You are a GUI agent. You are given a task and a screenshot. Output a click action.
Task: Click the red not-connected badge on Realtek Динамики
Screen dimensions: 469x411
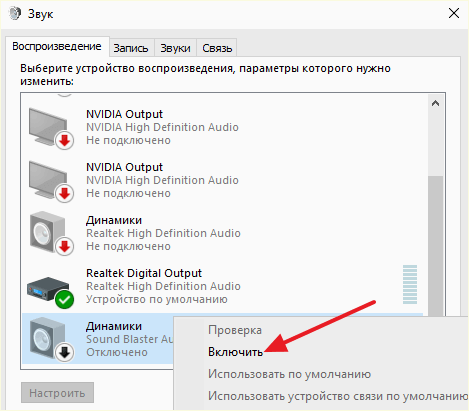pos(64,246)
